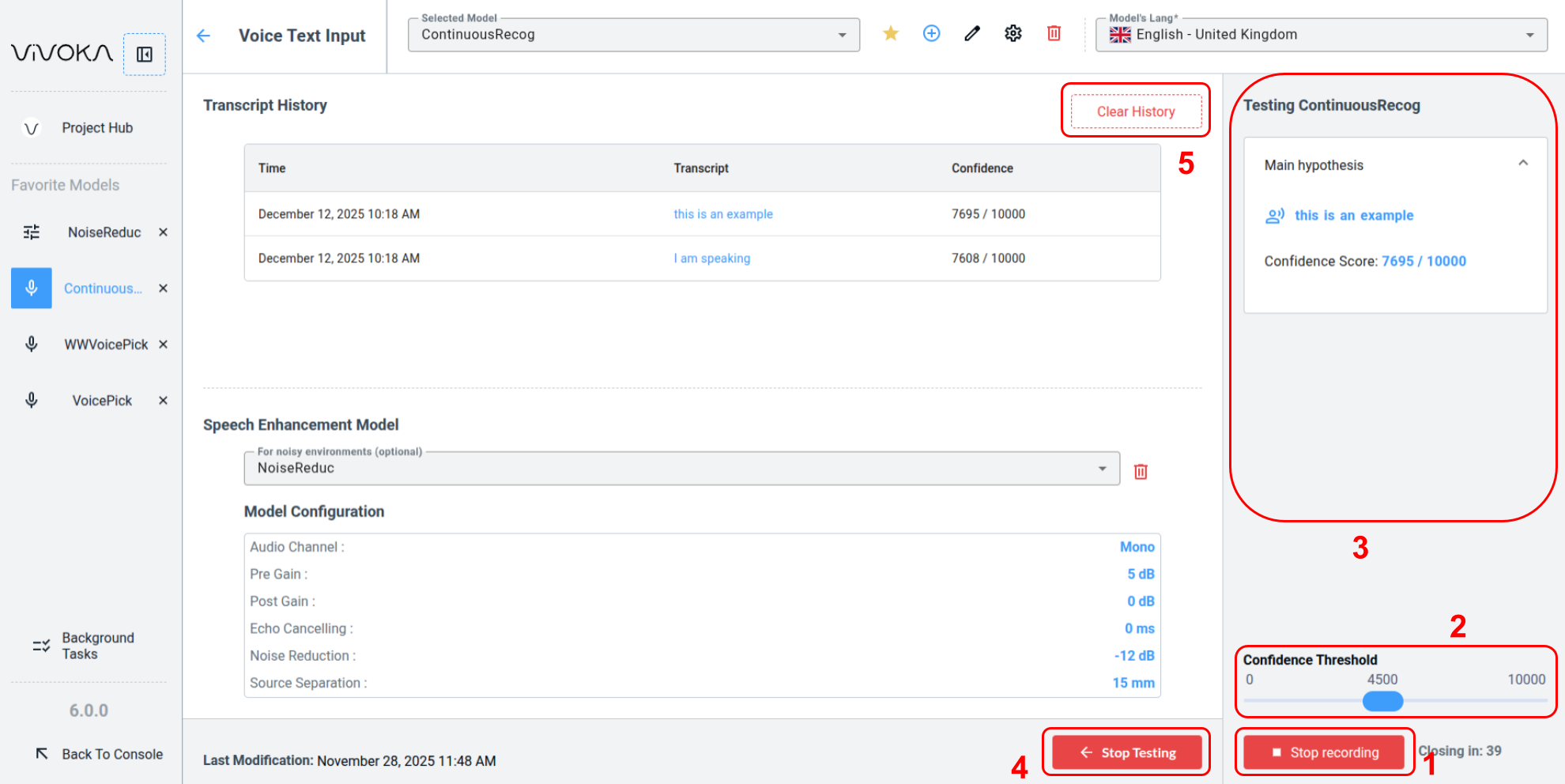Toggle the favorite star icon
This screenshot has width=1565, height=784.
point(891,33)
